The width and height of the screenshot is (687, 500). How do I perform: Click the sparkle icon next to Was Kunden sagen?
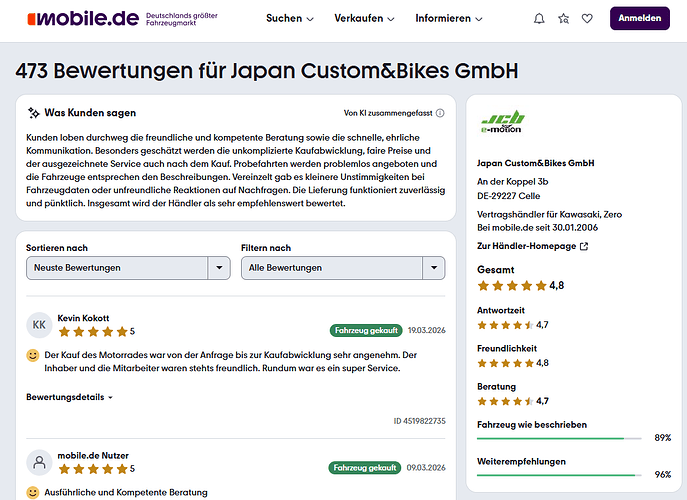(34, 113)
